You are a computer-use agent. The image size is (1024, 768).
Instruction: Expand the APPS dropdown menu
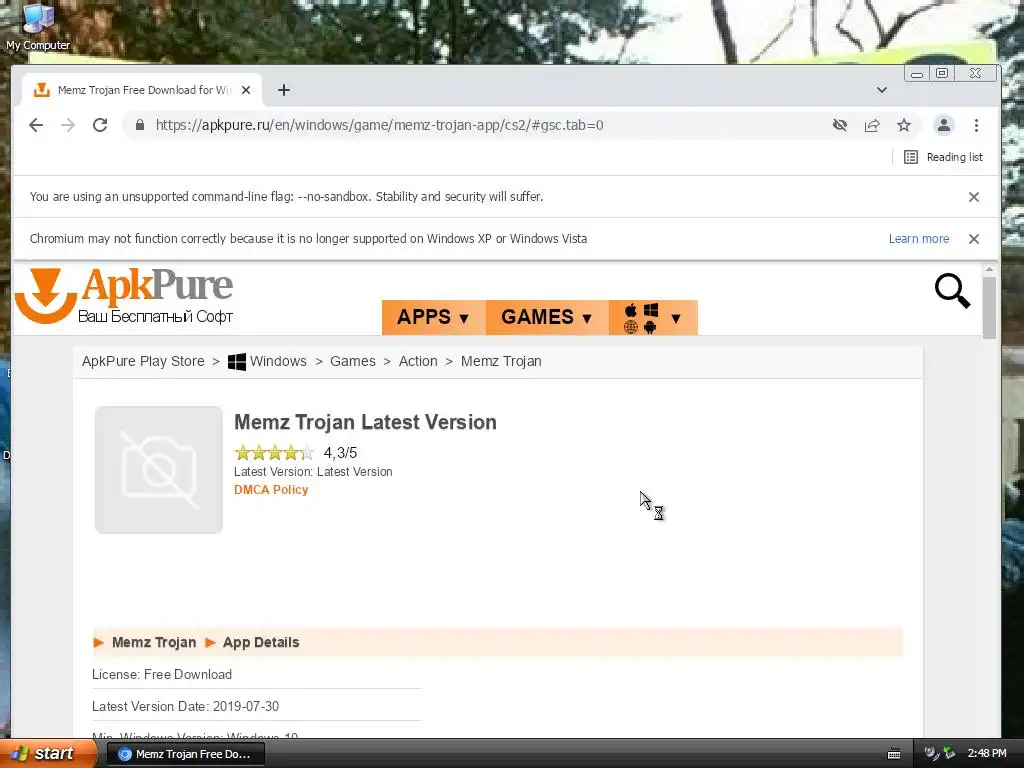[434, 317]
